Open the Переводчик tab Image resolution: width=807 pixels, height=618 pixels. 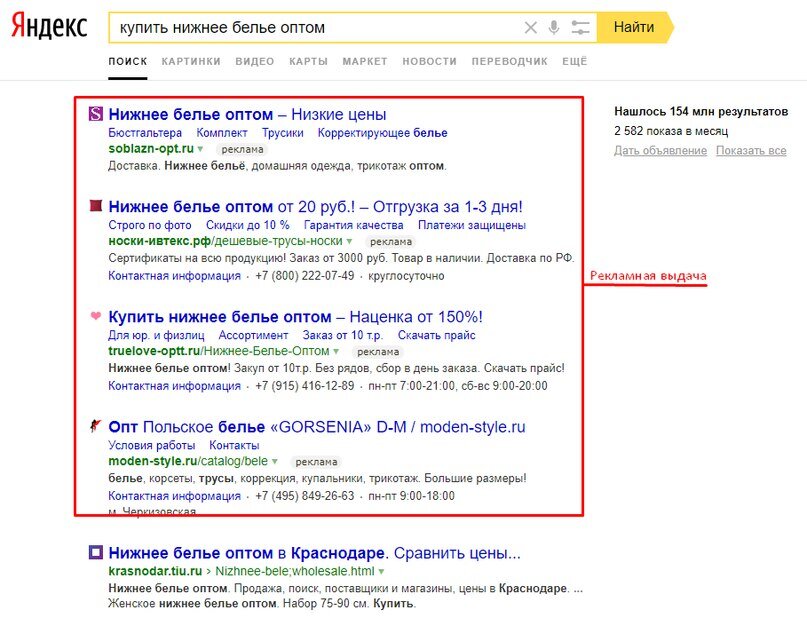510,61
